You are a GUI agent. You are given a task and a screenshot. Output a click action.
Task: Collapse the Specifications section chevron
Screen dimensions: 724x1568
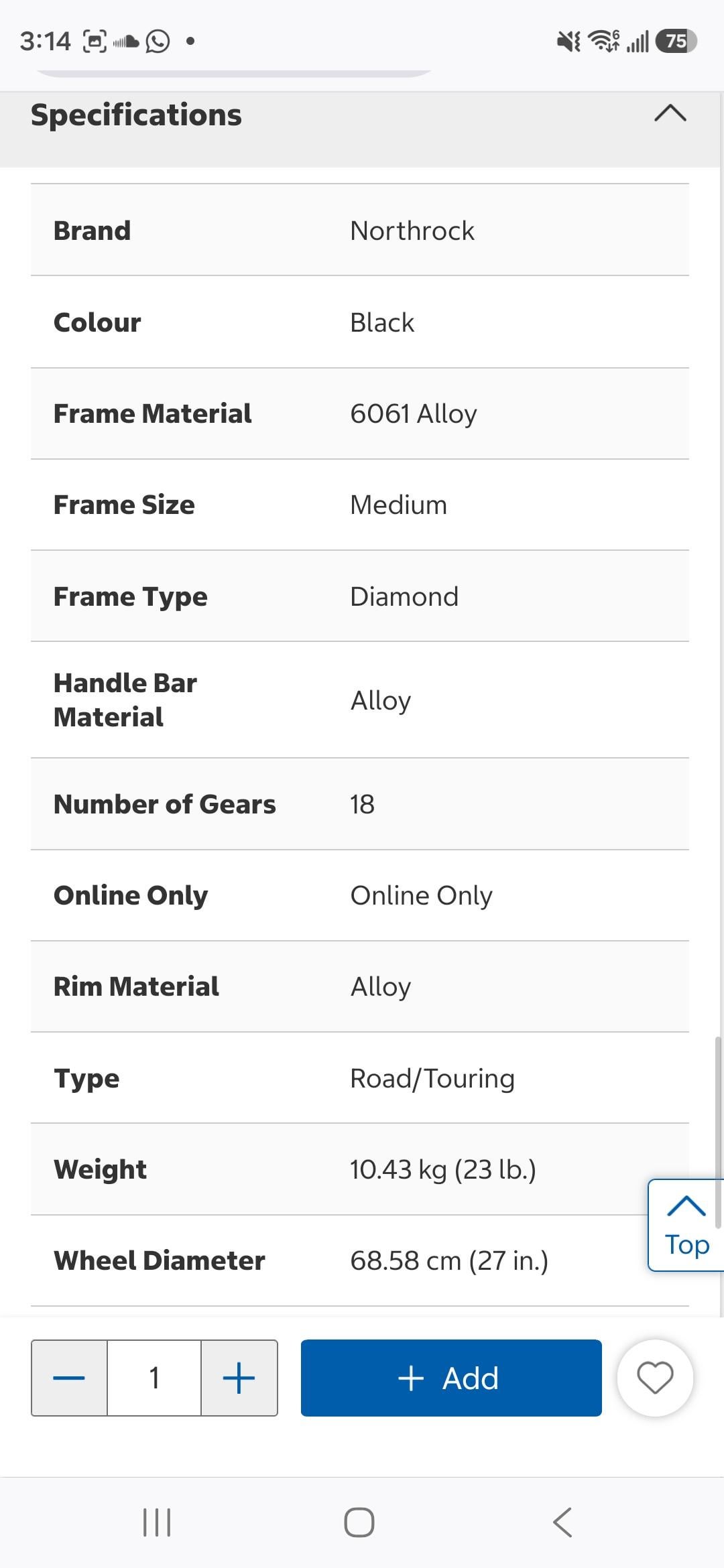(670, 113)
